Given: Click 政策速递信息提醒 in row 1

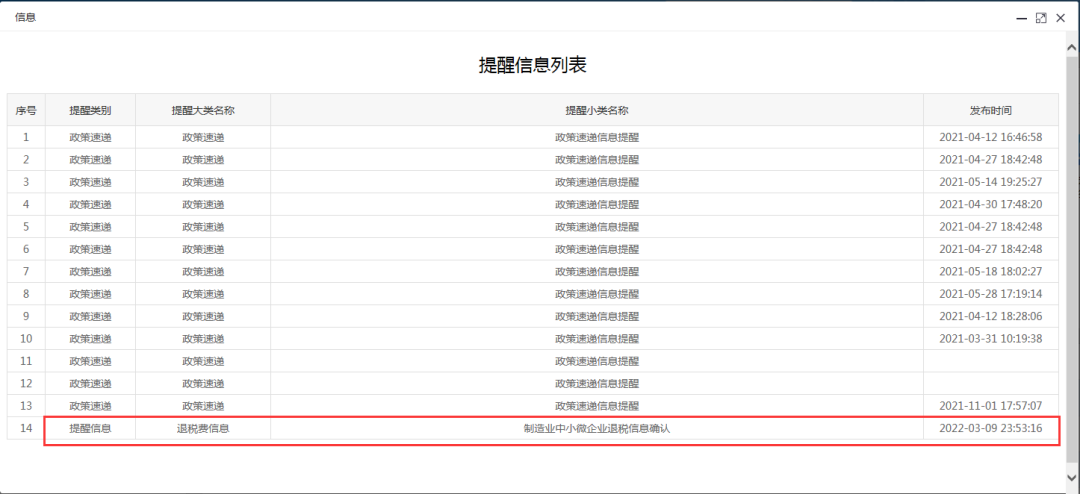Looking at the screenshot, I should [x=596, y=137].
